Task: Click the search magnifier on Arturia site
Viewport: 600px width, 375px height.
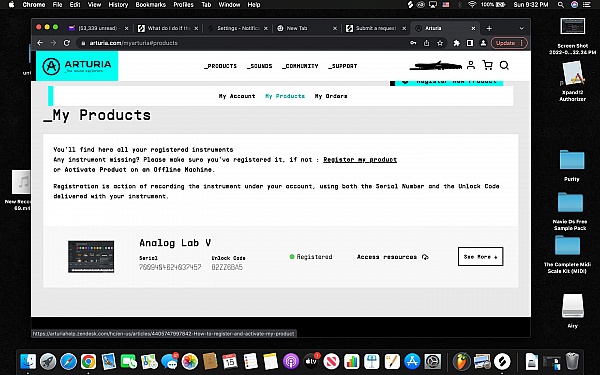Action: (504, 65)
